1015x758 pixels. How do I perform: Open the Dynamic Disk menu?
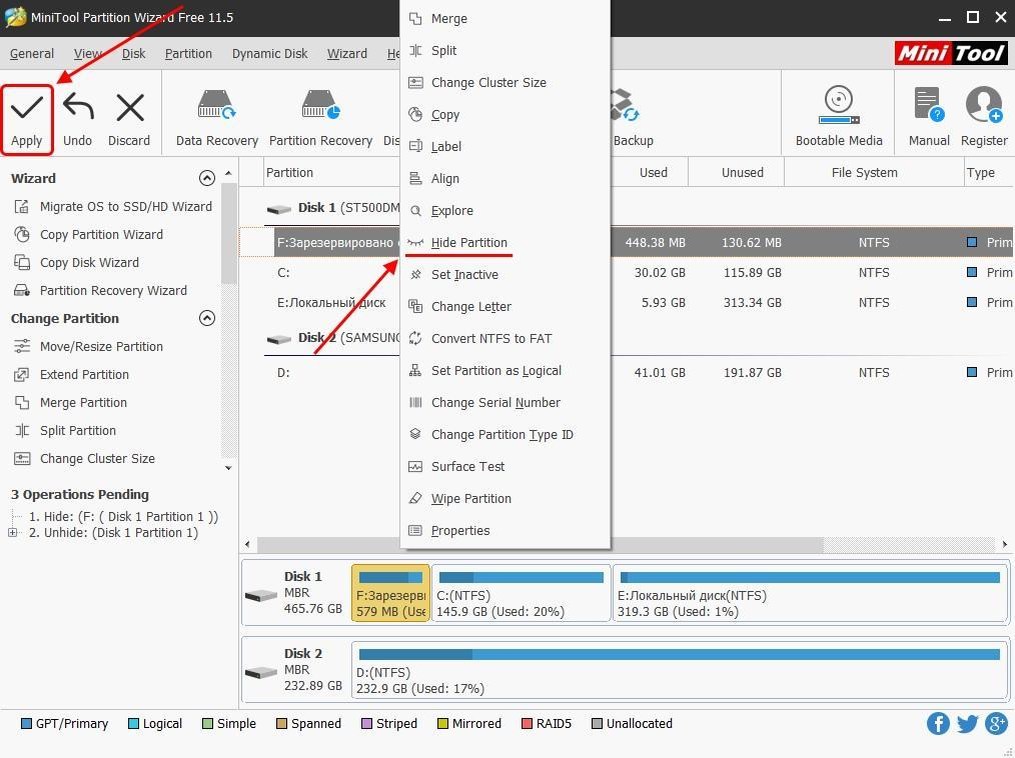tap(270, 54)
